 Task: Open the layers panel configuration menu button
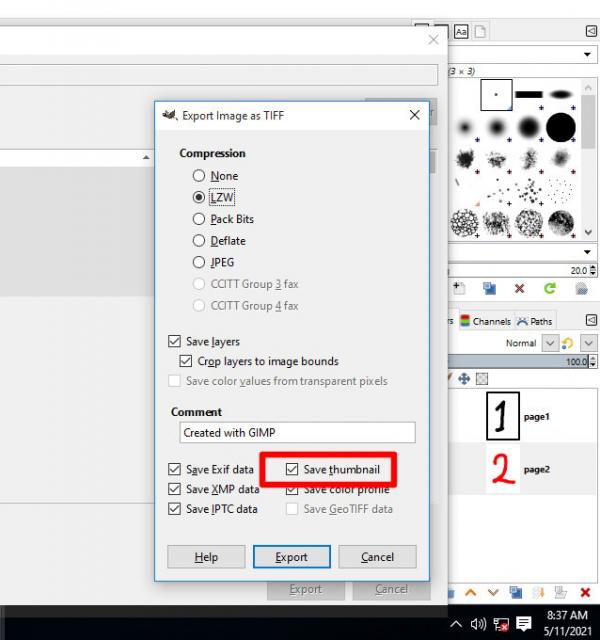tap(591, 320)
